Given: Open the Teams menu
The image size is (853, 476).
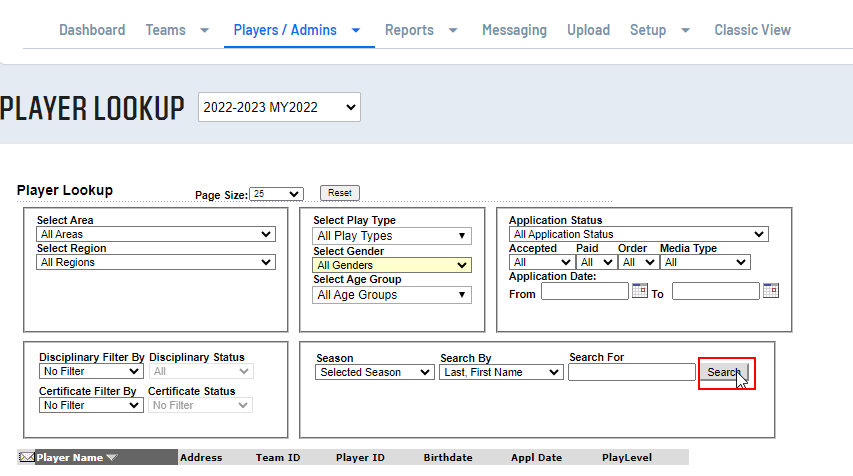Looking at the screenshot, I should coord(177,30).
